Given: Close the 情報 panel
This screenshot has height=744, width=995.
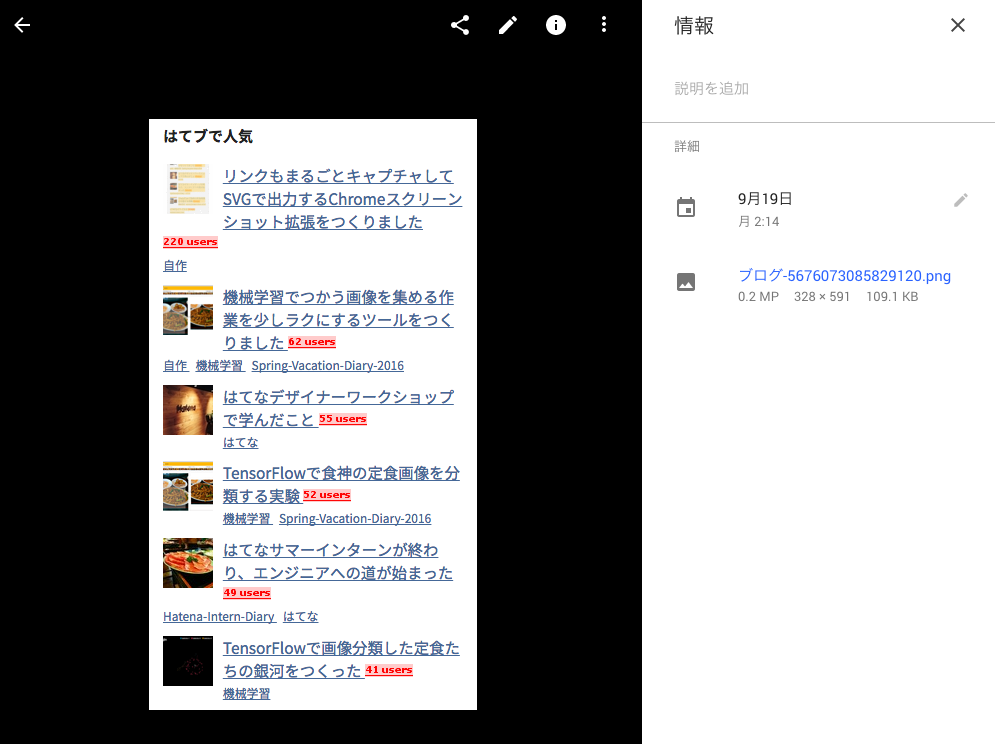Looking at the screenshot, I should 958,25.
